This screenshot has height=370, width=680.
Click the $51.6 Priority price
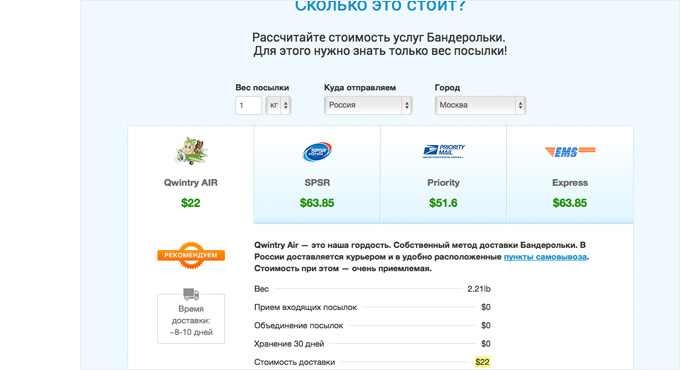443,203
